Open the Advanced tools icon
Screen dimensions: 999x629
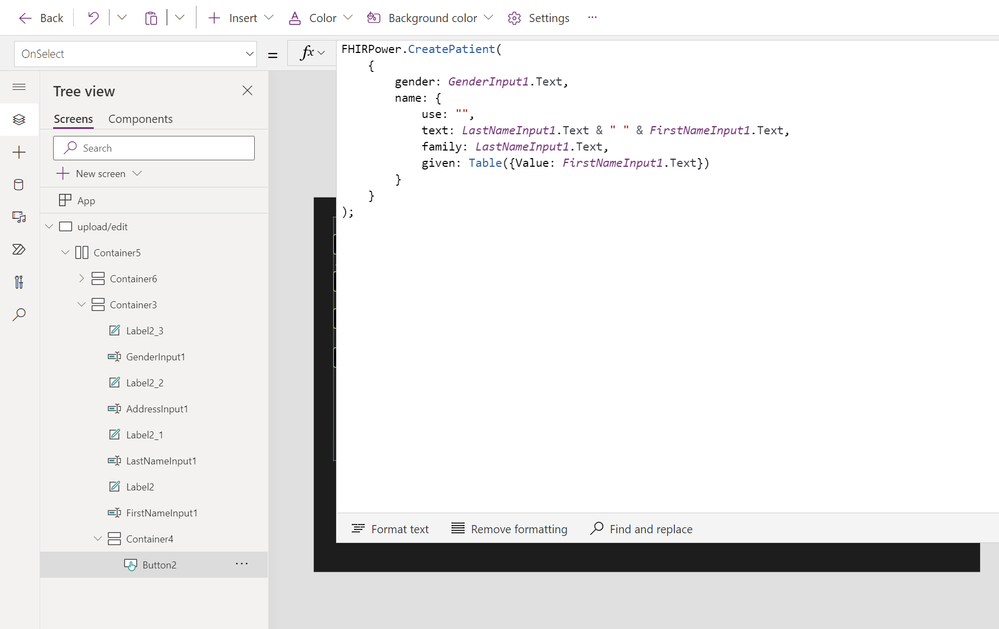[x=19, y=282]
